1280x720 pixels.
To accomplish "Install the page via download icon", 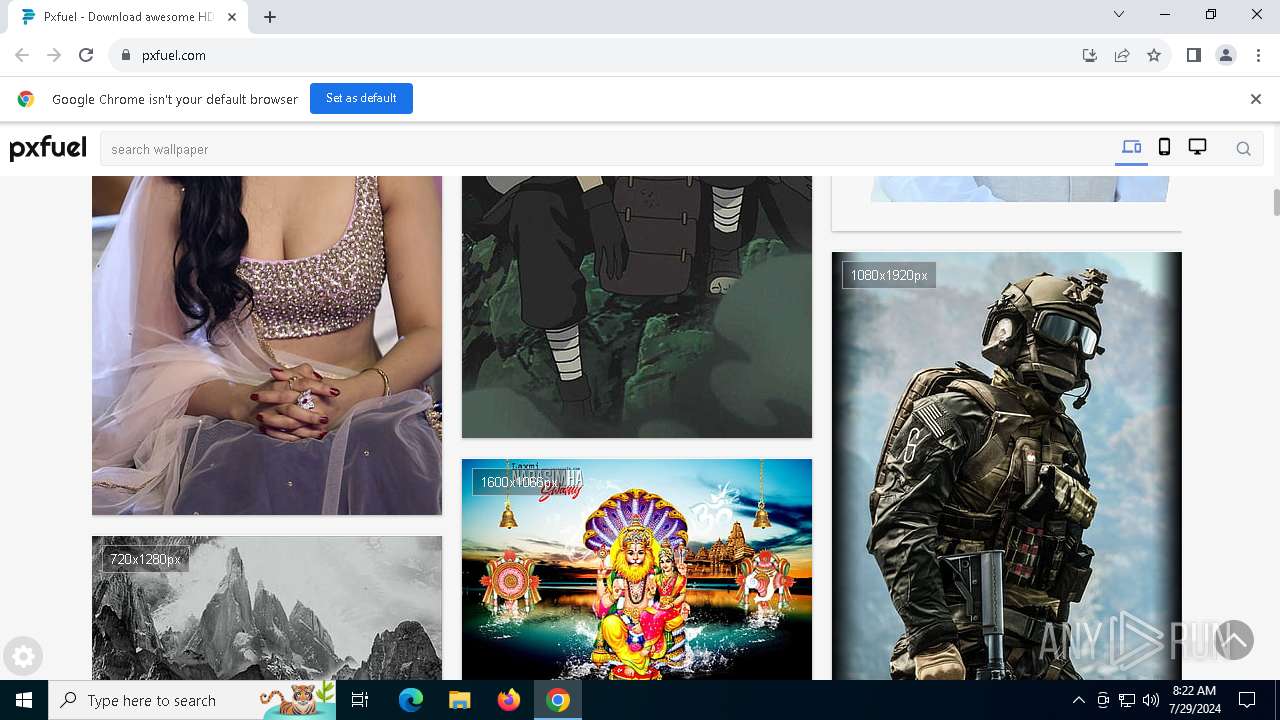I will click(1090, 55).
